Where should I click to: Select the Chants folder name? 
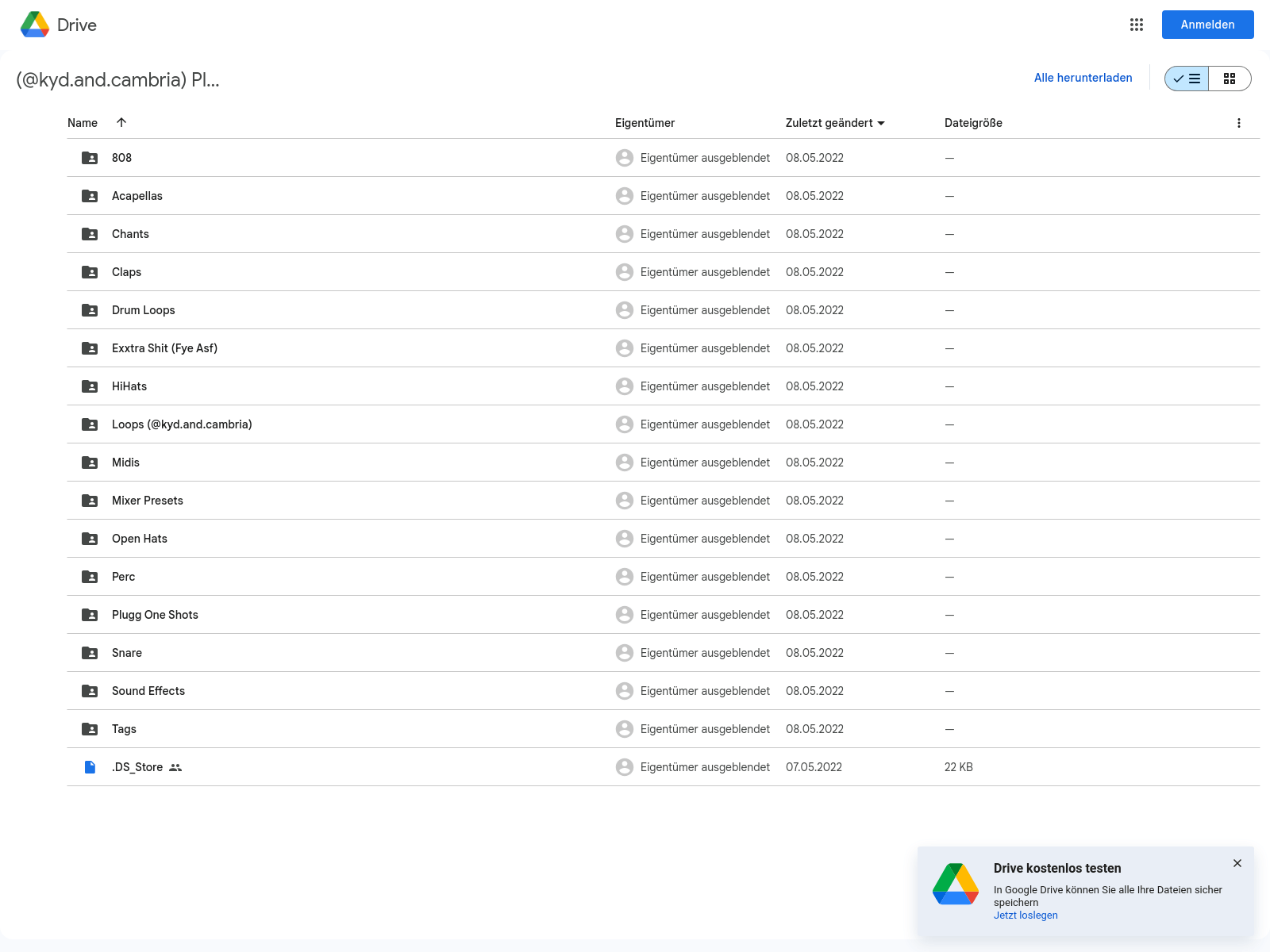click(x=130, y=234)
